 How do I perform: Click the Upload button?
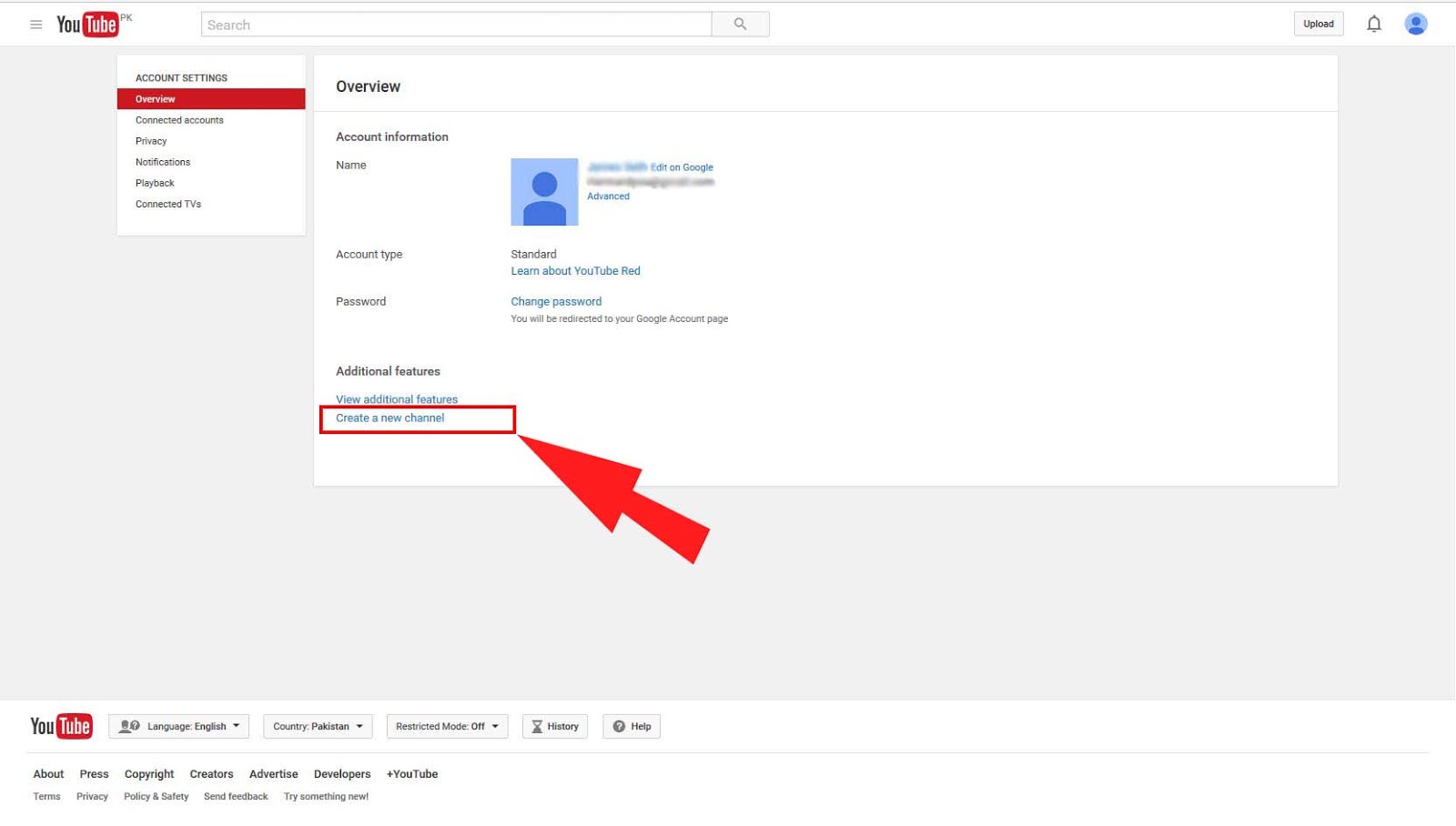click(1319, 25)
